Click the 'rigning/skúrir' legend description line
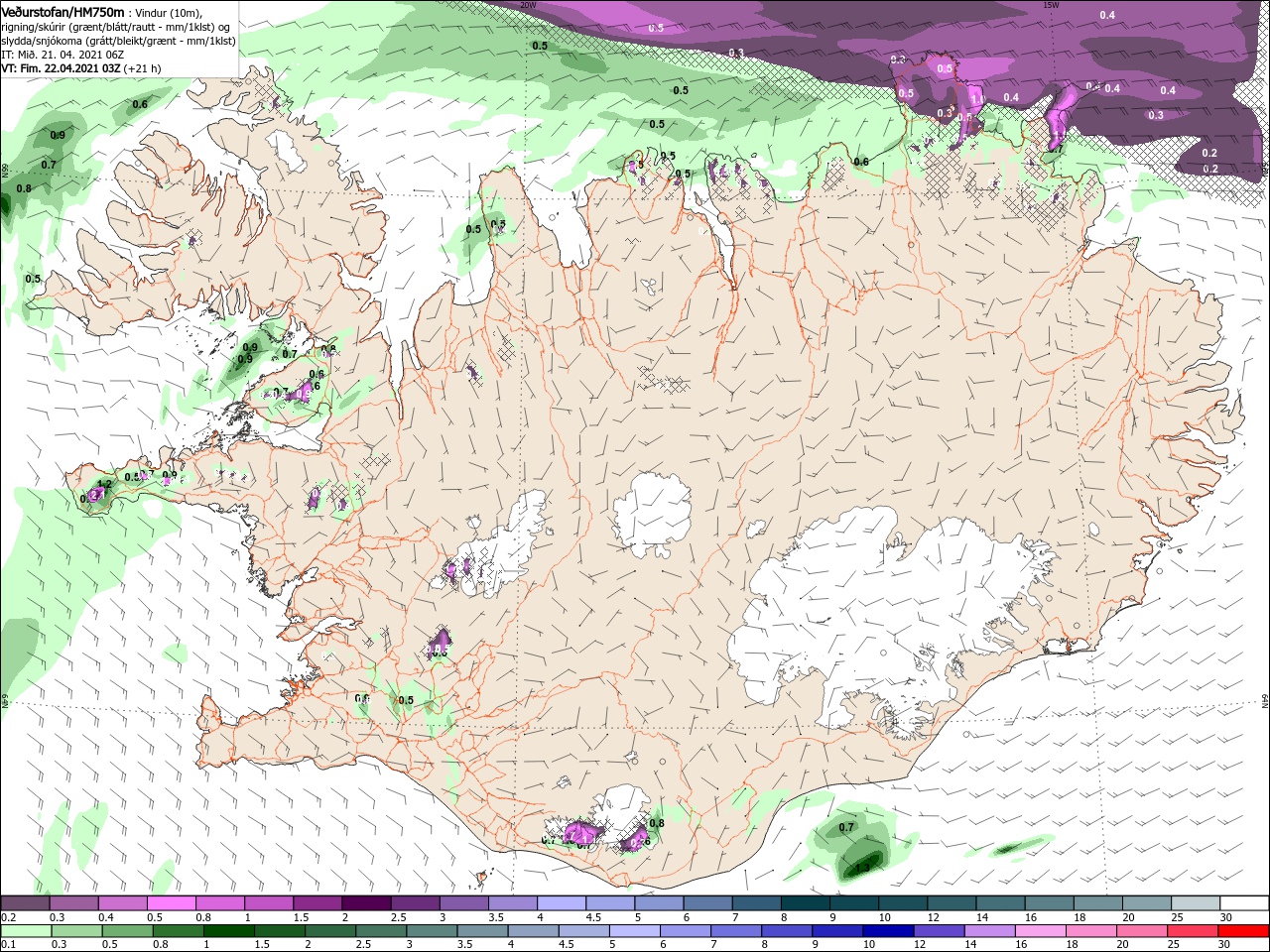 click(117, 27)
